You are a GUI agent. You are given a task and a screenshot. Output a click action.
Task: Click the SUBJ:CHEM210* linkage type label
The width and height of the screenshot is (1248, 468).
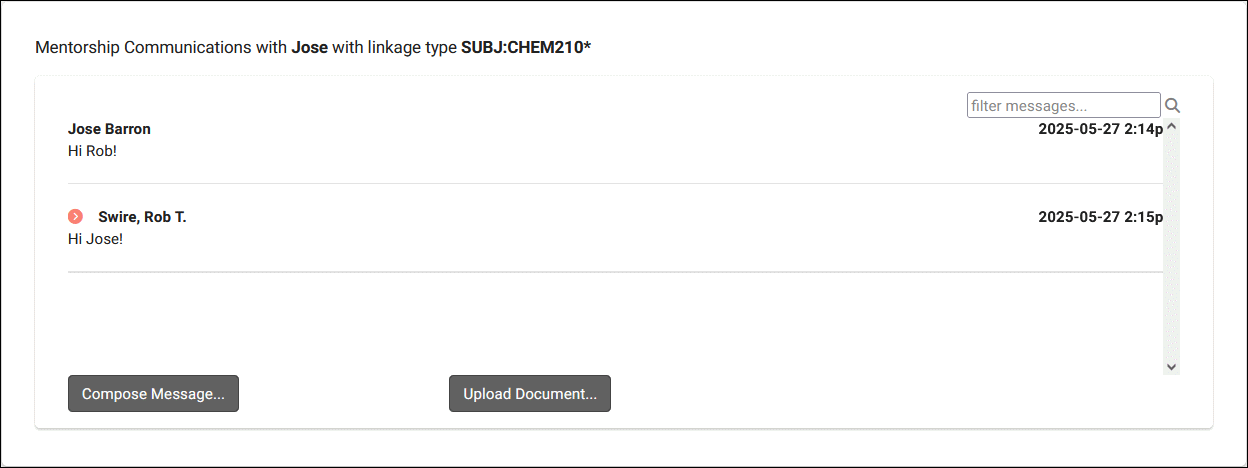pos(525,47)
